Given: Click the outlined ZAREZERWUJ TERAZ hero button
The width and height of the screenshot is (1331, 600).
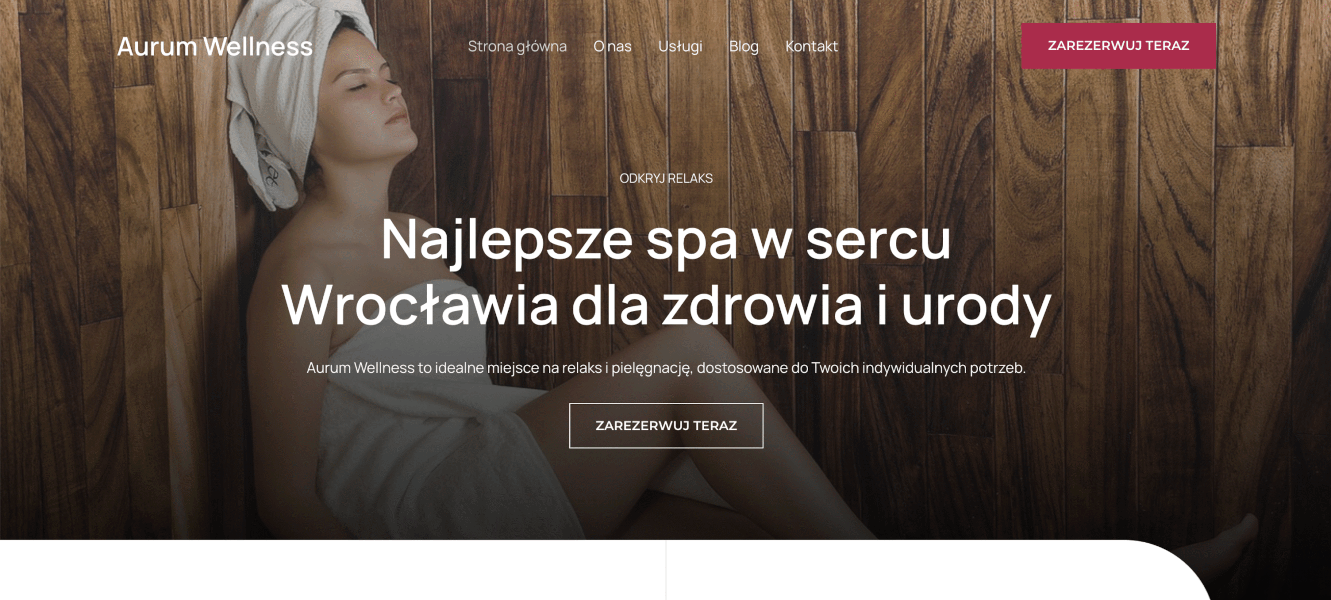Looking at the screenshot, I should (666, 426).
